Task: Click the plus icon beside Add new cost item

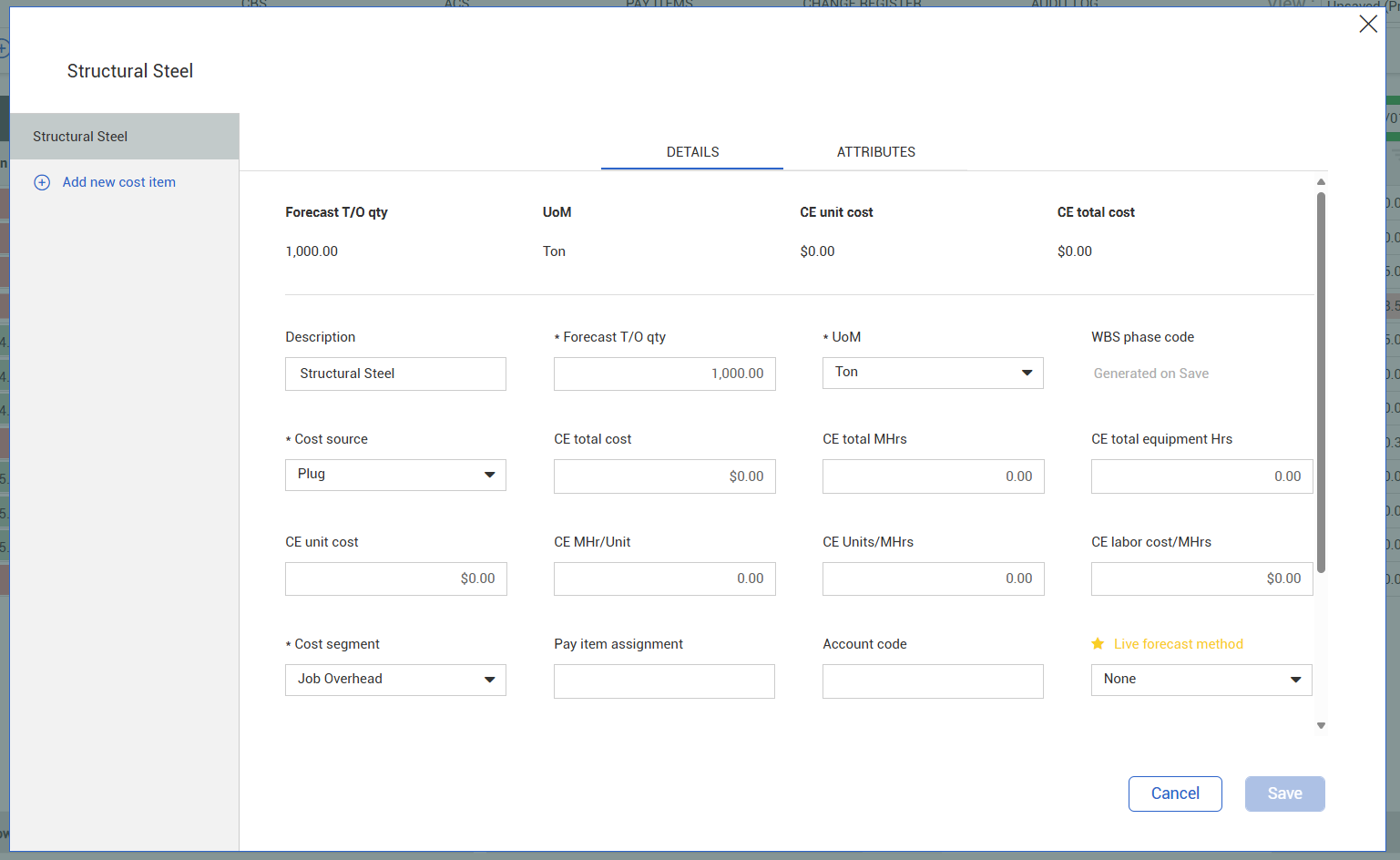Action: tap(42, 182)
